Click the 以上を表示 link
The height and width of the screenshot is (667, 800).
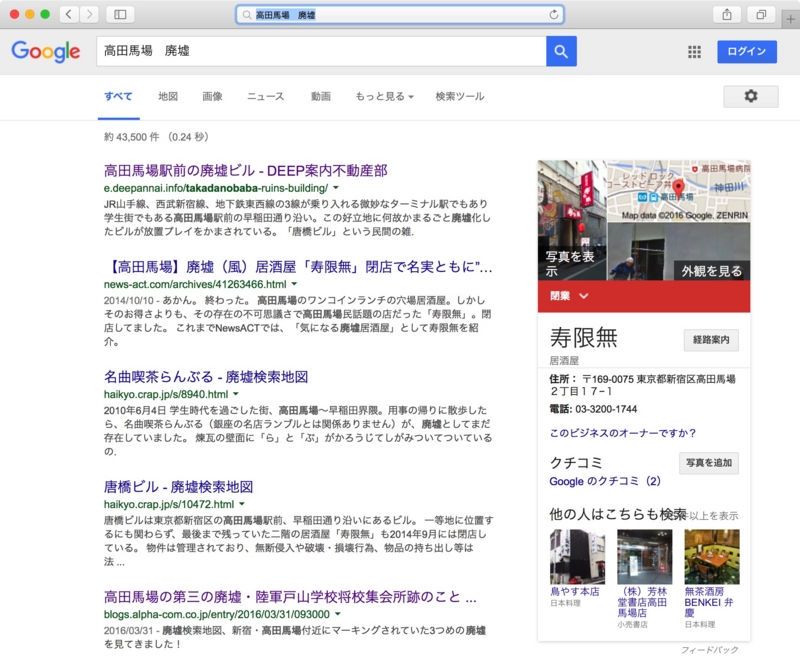coord(713,516)
